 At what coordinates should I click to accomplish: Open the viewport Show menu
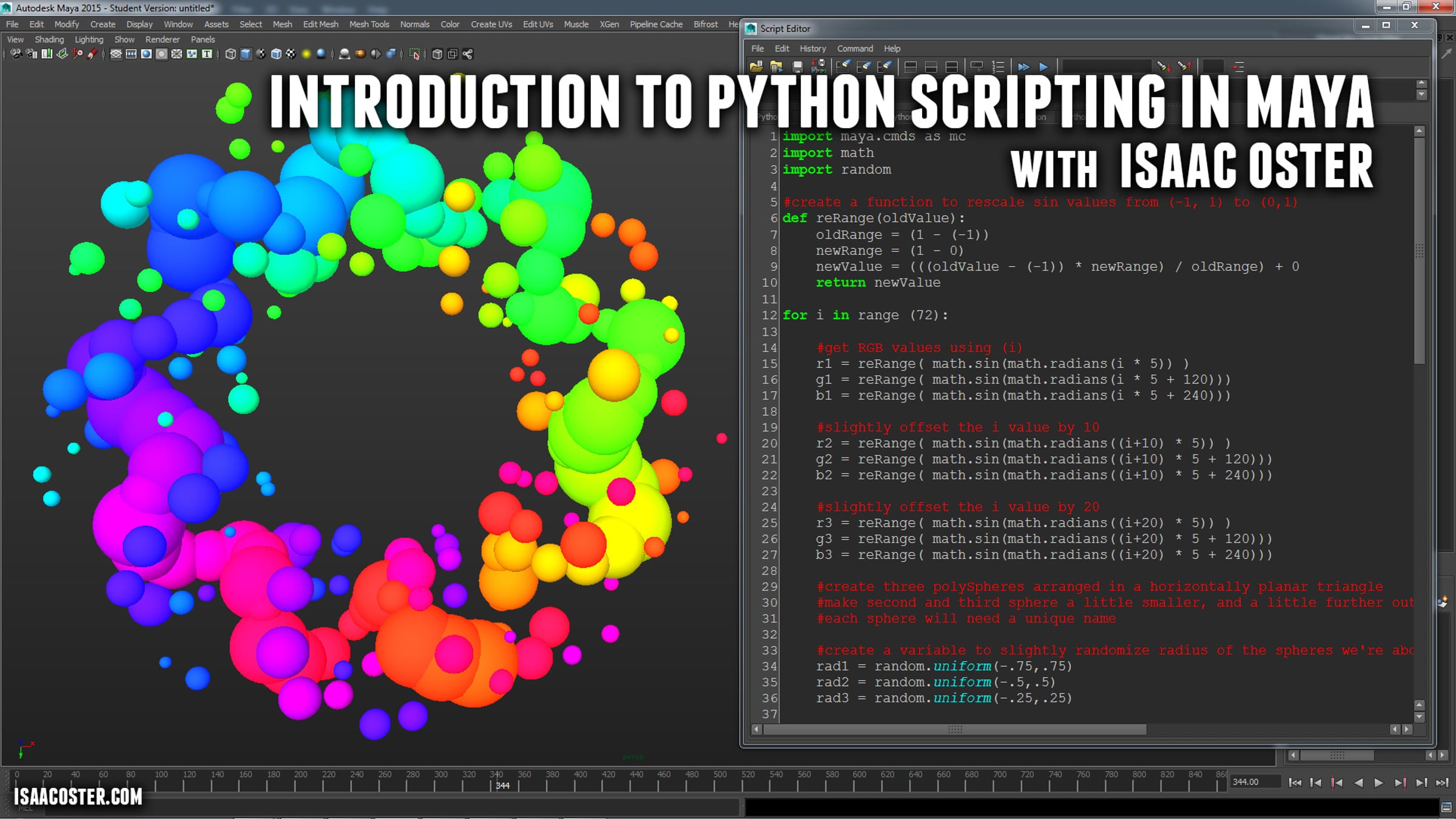coord(124,39)
